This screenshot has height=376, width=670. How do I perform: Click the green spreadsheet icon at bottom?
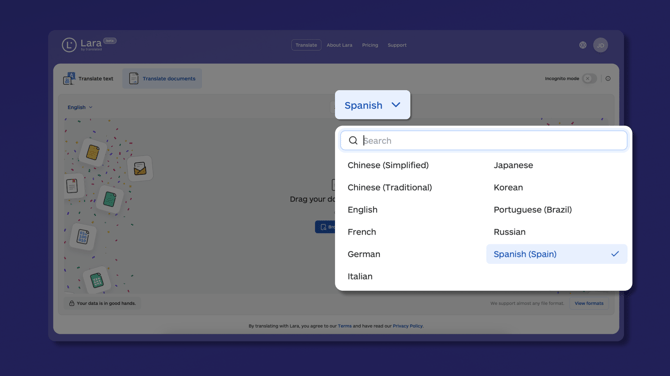click(97, 280)
